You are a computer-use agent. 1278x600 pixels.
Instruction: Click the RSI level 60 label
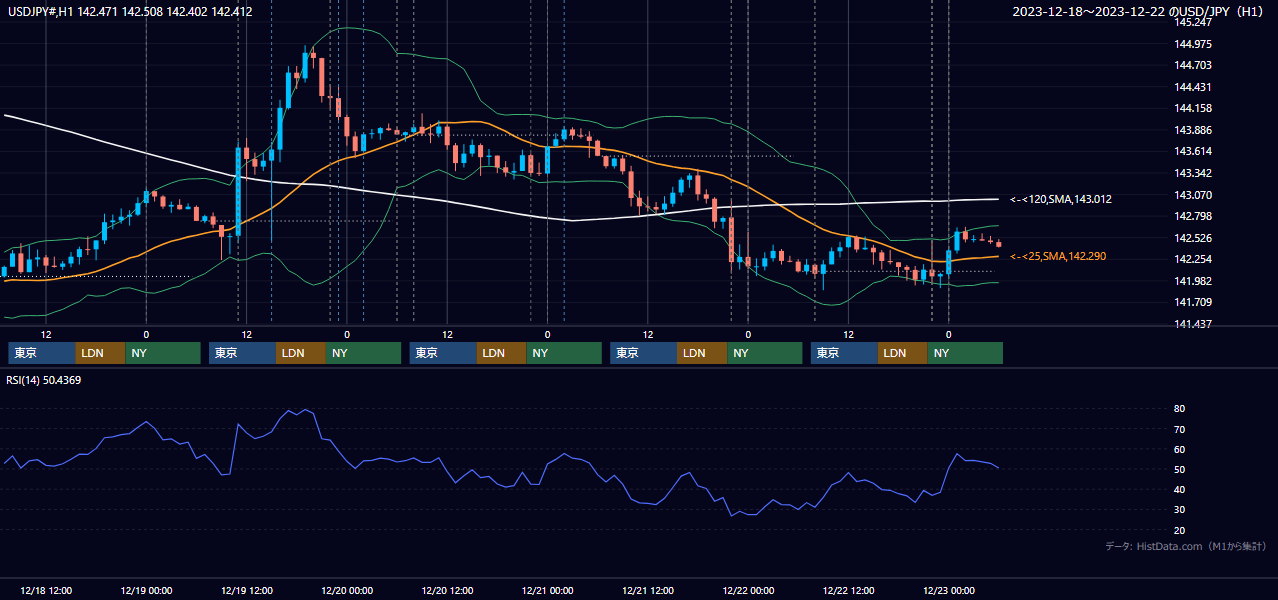(1180, 449)
